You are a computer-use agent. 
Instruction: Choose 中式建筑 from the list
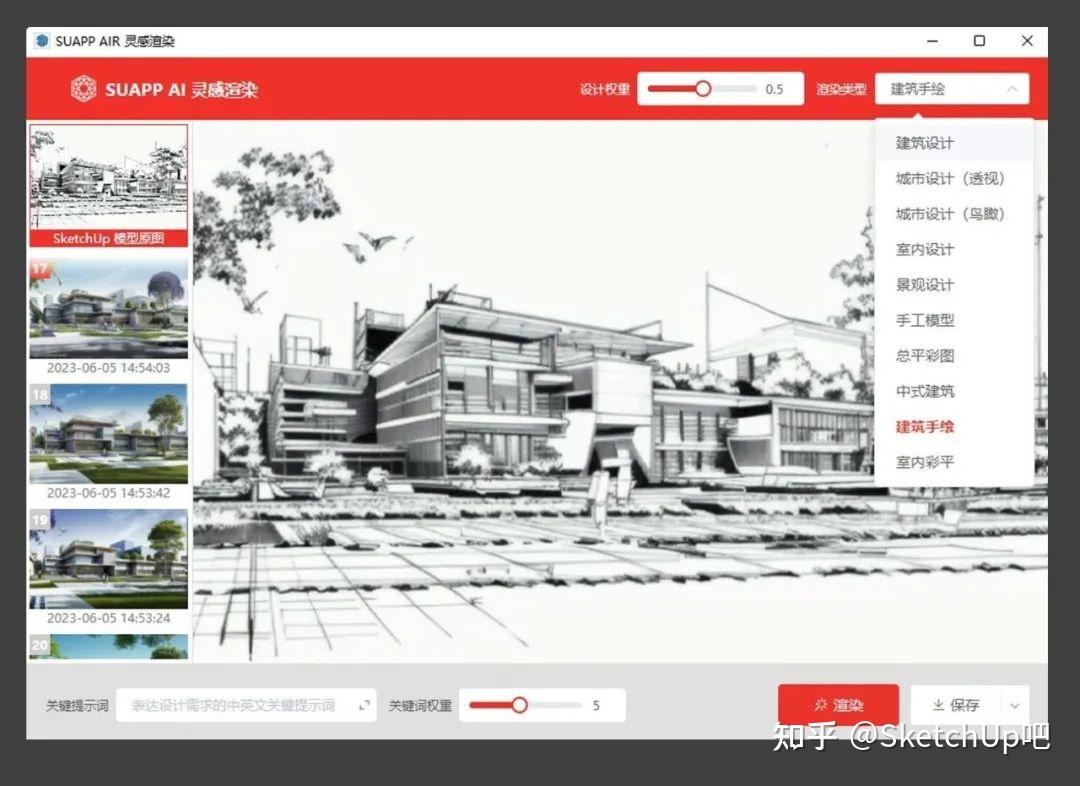click(954, 391)
